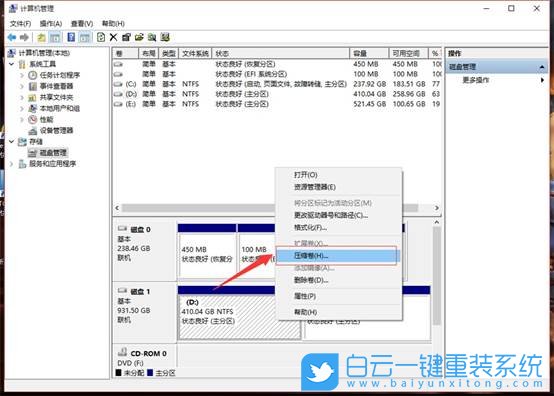Click the 共享文件夹 tree icon
The width and height of the screenshot is (554, 396).
[x=32, y=97]
